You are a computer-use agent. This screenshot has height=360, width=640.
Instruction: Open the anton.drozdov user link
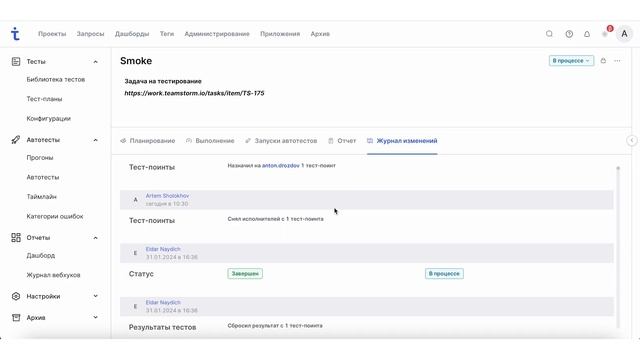[x=280, y=165]
